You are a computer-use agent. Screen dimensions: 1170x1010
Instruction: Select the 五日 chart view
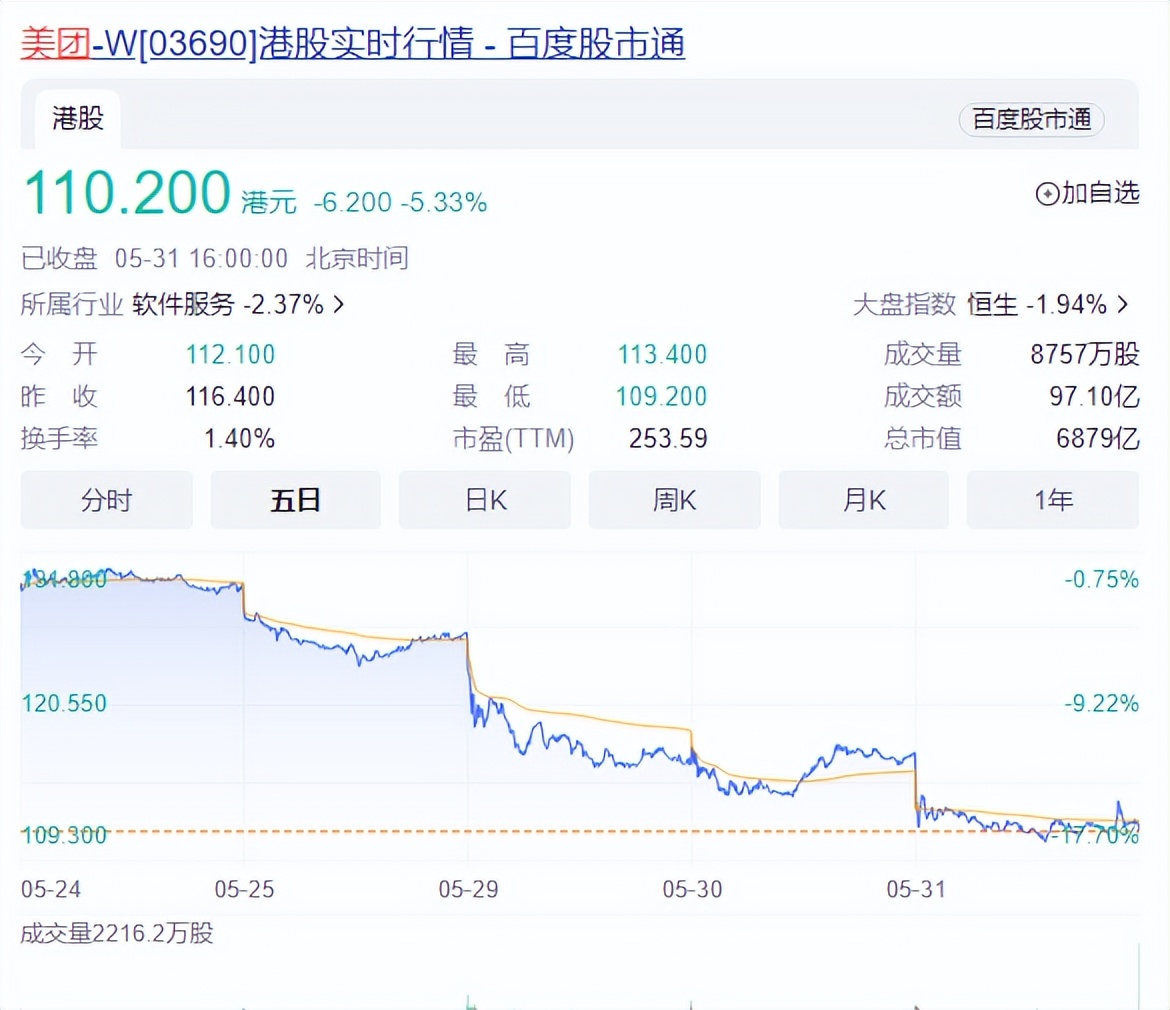pyautogui.click(x=295, y=500)
